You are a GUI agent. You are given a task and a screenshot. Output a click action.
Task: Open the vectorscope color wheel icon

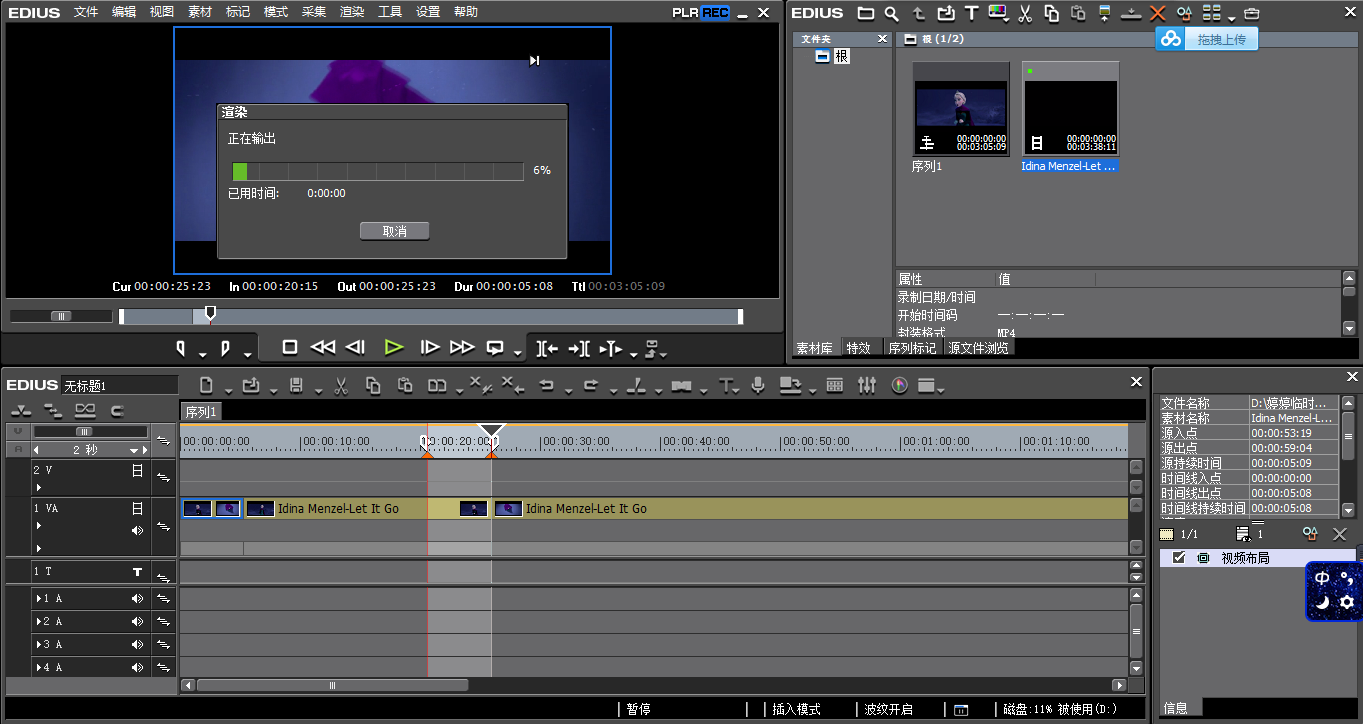[899, 385]
